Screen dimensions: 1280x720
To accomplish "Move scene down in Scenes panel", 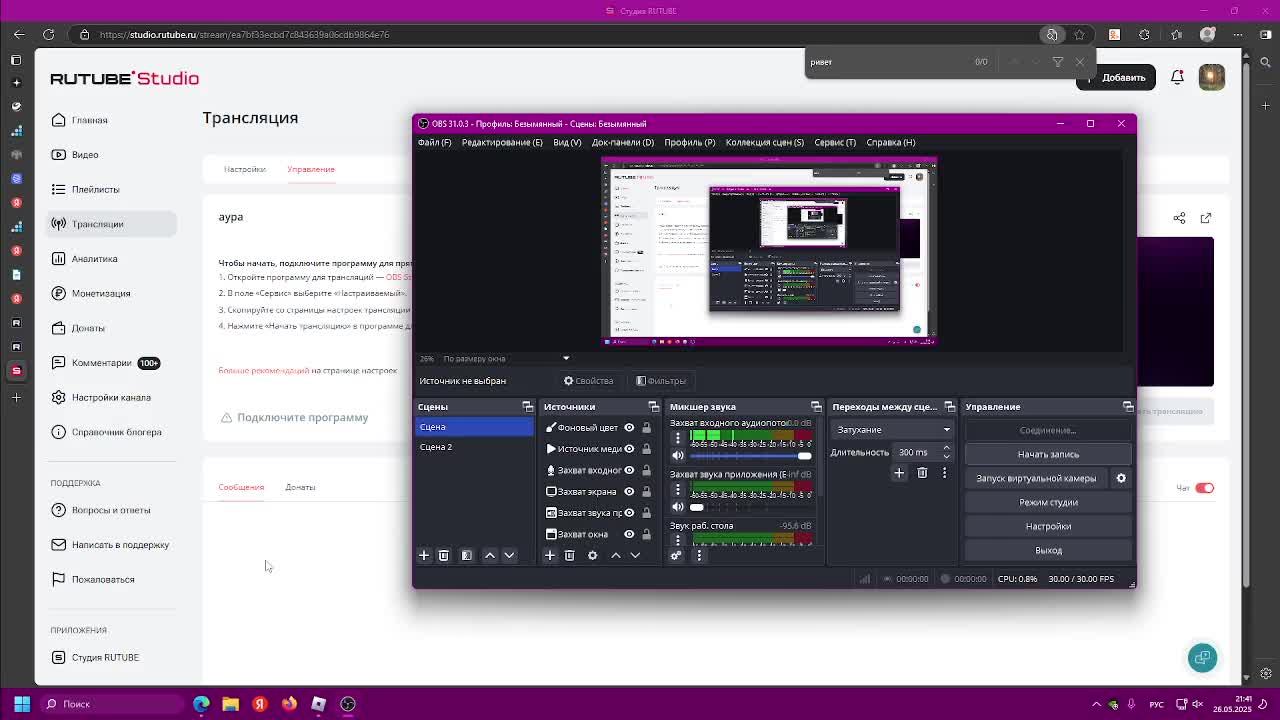I will [x=509, y=555].
